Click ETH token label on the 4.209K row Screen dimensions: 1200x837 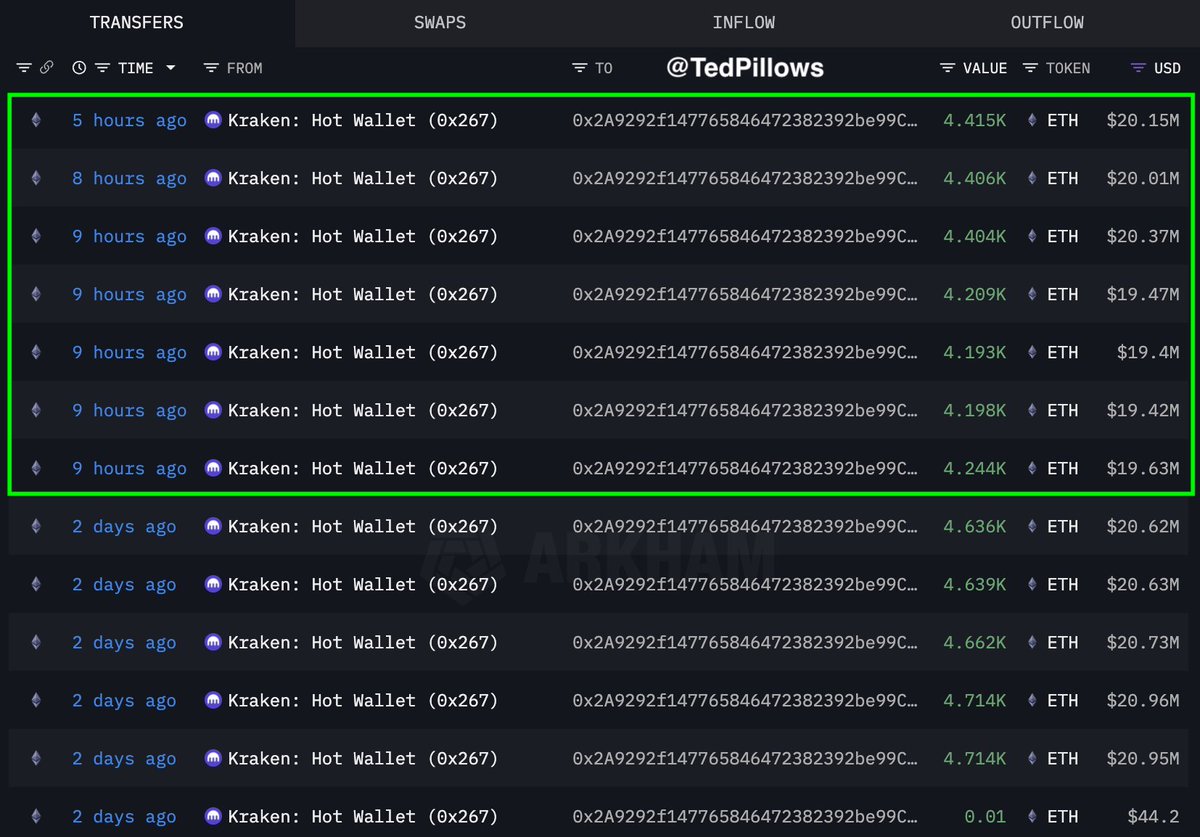pyautogui.click(x=1063, y=294)
